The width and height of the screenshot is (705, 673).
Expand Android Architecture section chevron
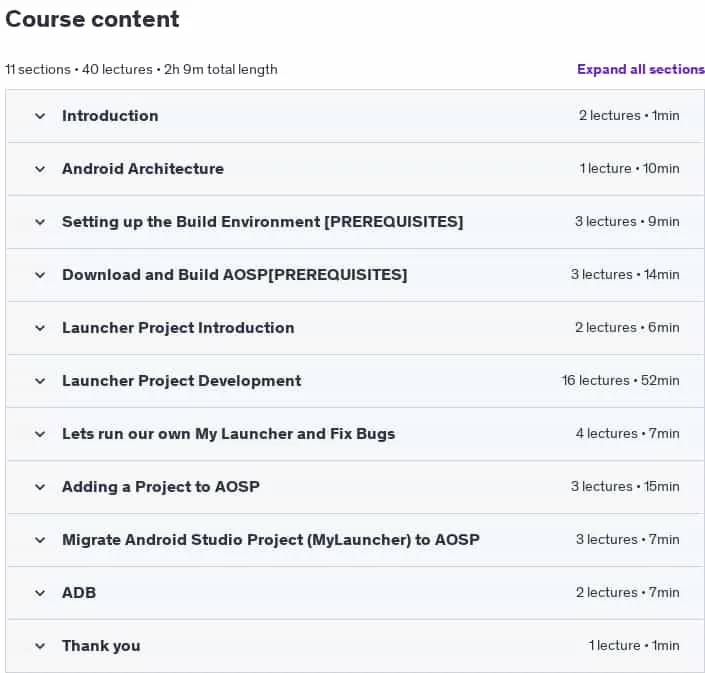[40, 169]
